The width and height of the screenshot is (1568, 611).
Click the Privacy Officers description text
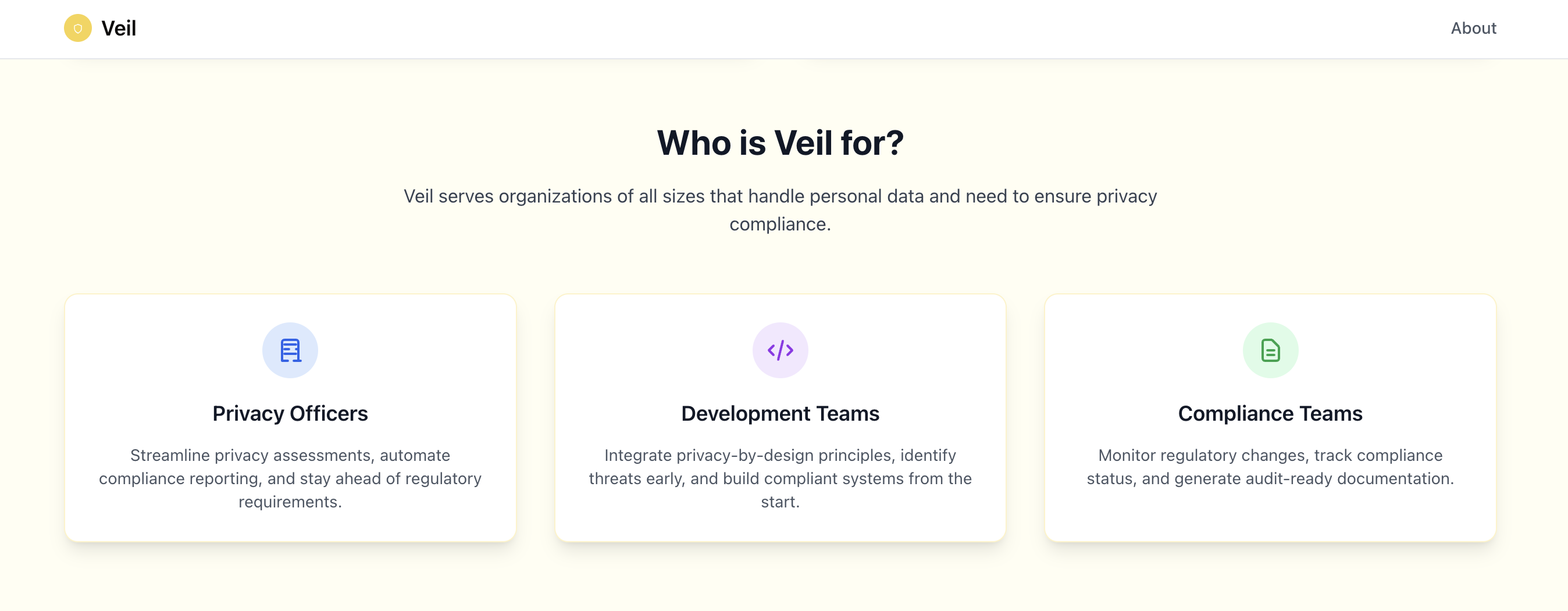290,479
